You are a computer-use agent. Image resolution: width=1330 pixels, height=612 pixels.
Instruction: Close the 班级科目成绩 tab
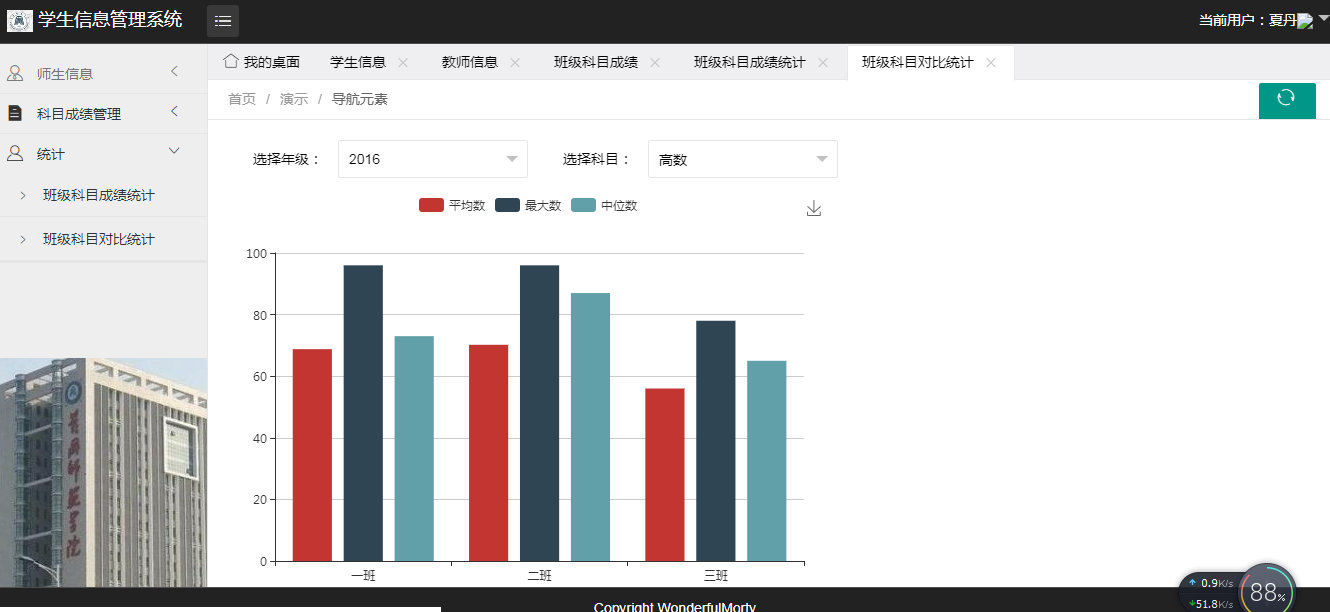(x=655, y=62)
